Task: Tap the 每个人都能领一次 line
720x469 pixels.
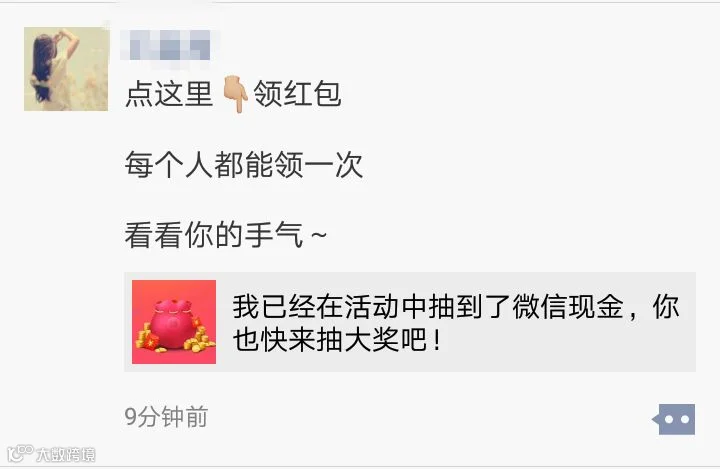Action: click(x=244, y=164)
